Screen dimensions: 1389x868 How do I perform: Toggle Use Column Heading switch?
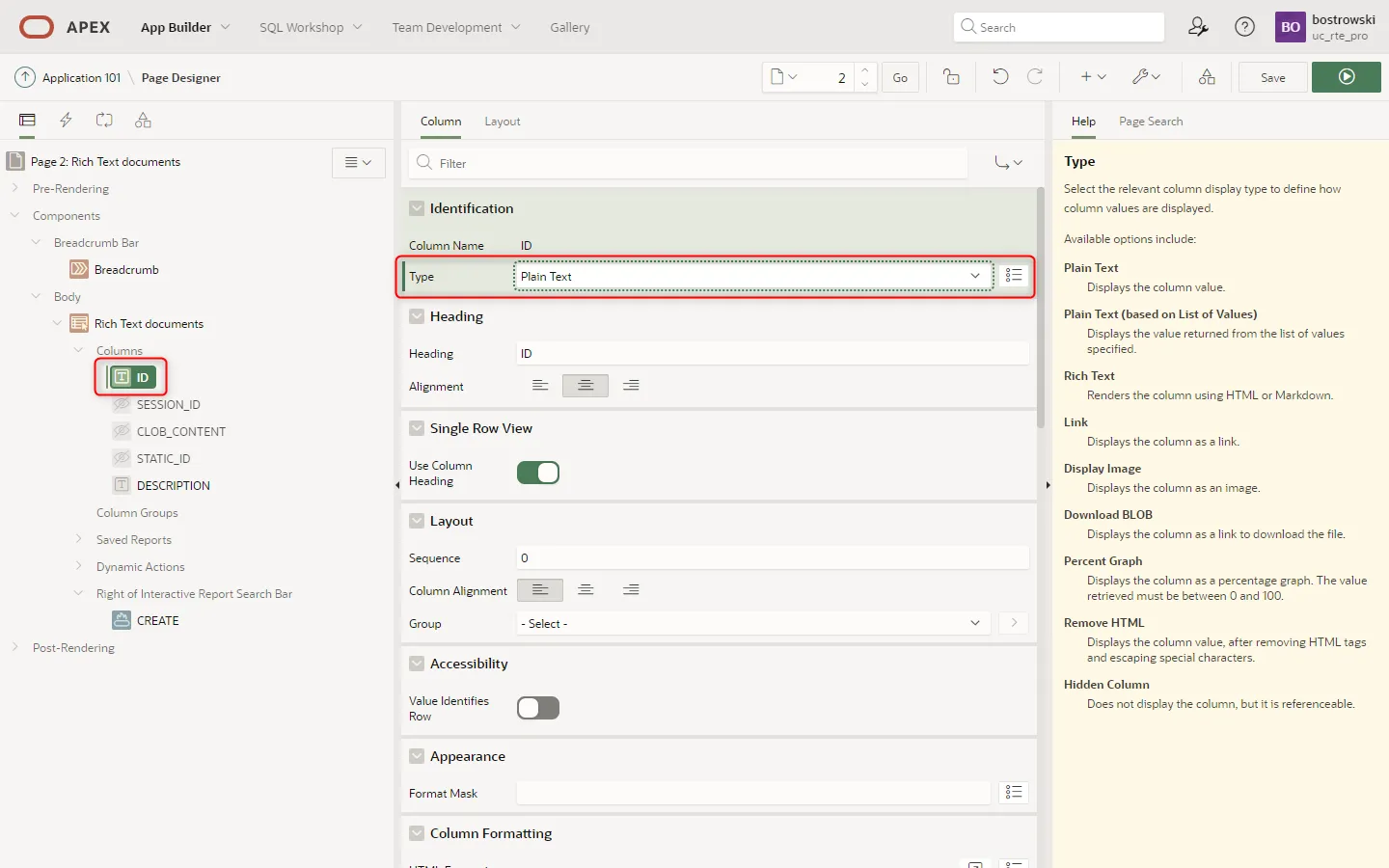click(x=538, y=473)
